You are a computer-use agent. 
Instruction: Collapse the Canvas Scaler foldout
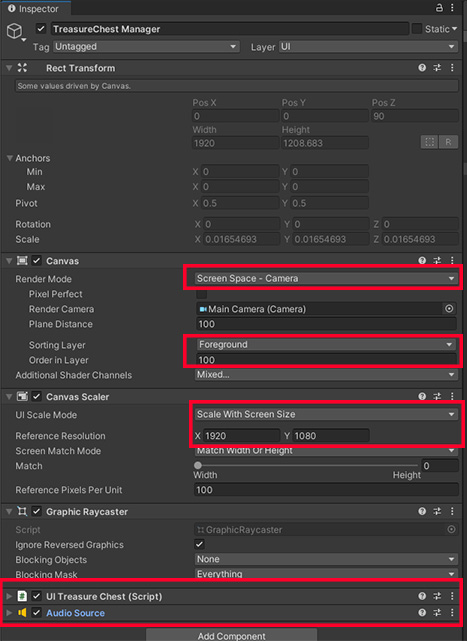coord(9,396)
